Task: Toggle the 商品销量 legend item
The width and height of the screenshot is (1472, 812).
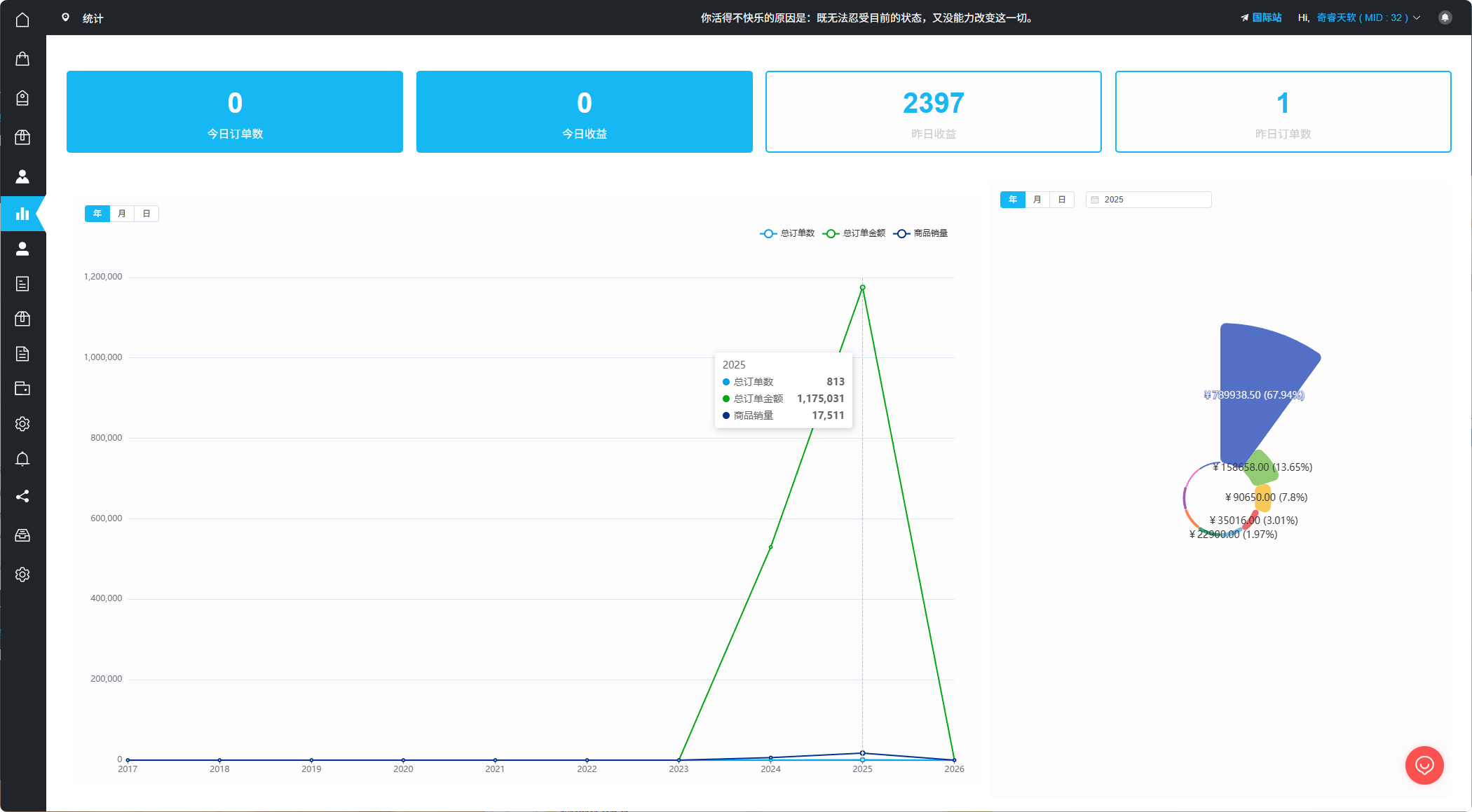Action: pos(920,233)
